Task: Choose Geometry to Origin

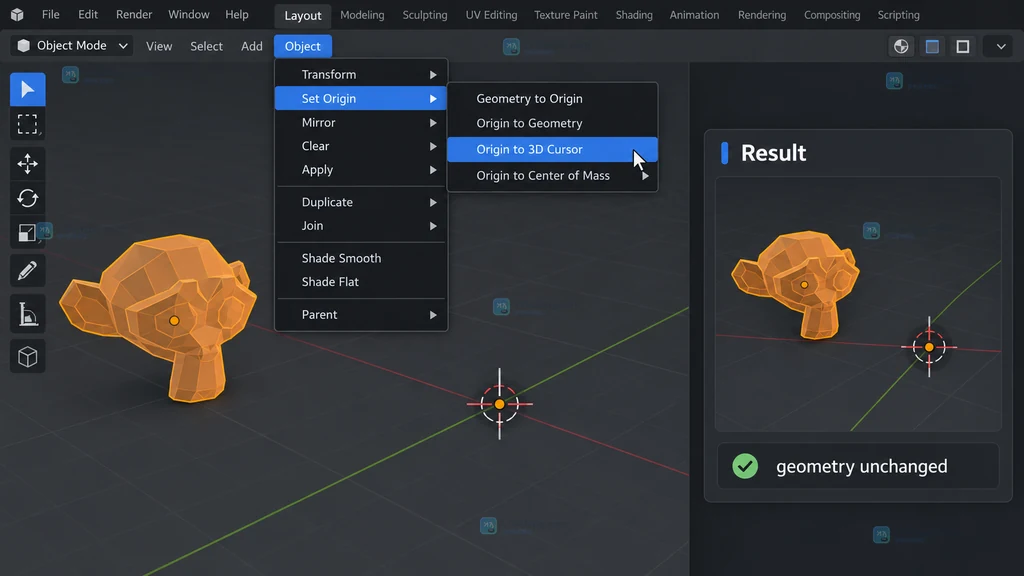Action: tap(552, 99)
